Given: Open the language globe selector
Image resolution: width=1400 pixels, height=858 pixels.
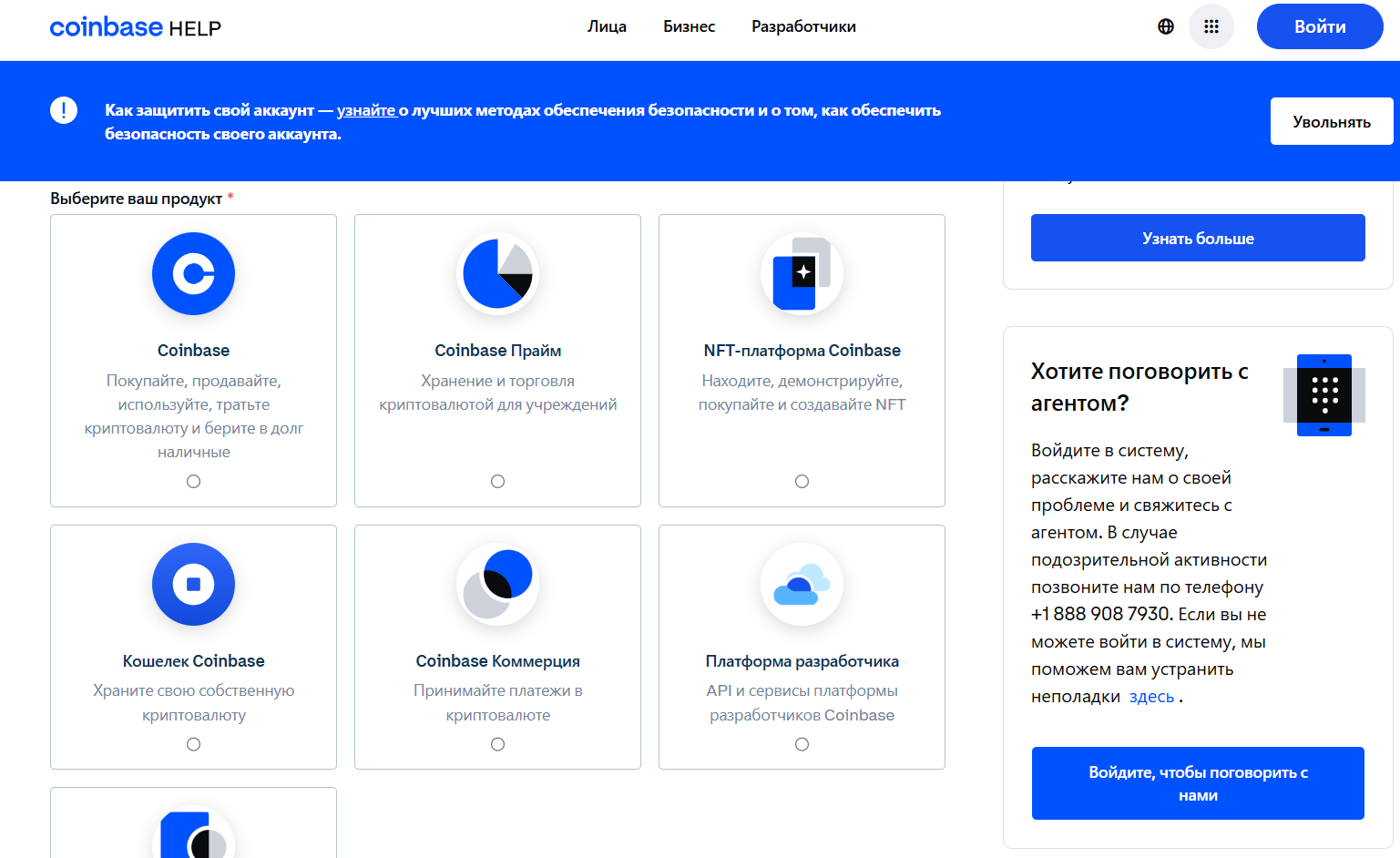Looking at the screenshot, I should coord(1166,26).
